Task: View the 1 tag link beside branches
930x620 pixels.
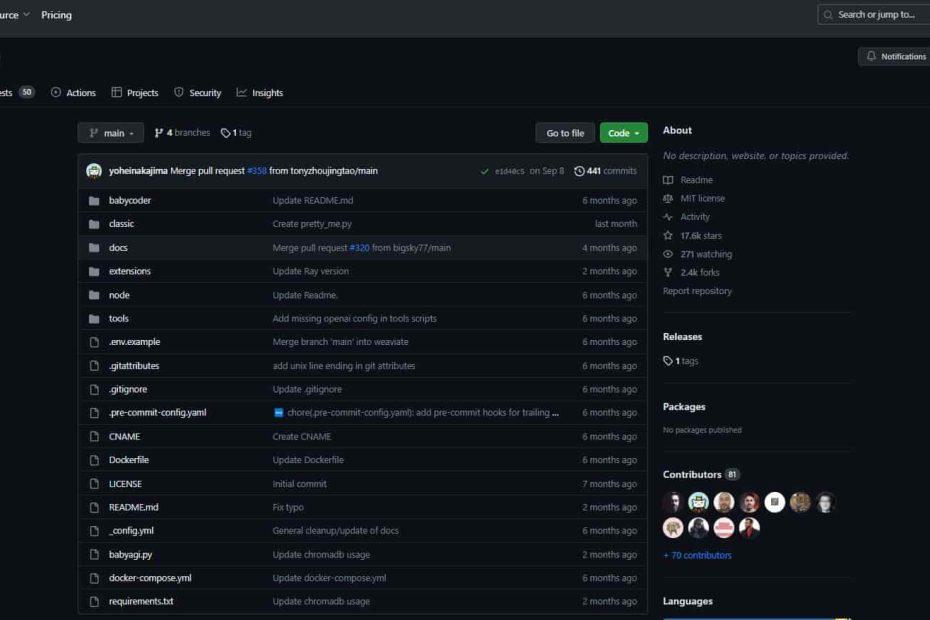Action: (x=236, y=133)
